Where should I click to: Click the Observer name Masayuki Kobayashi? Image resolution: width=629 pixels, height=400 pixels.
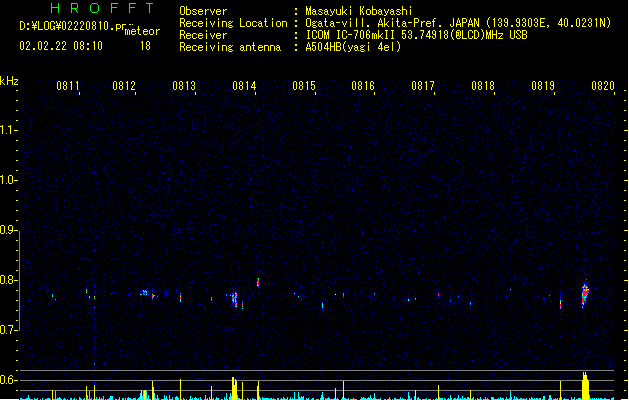[x=358, y=11]
